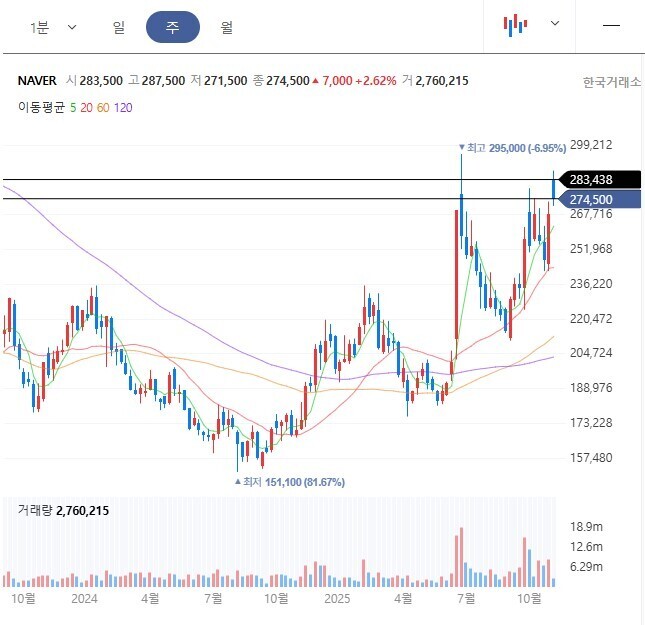Image resolution: width=645 pixels, height=625 pixels.
Task: Select the orange 60 moving average
Action: point(103,108)
